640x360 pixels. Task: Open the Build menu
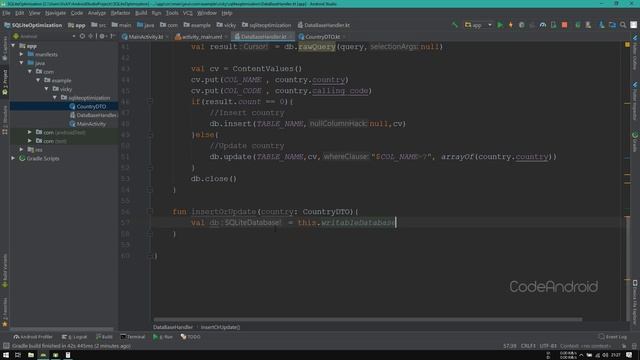click(x=141, y=13)
